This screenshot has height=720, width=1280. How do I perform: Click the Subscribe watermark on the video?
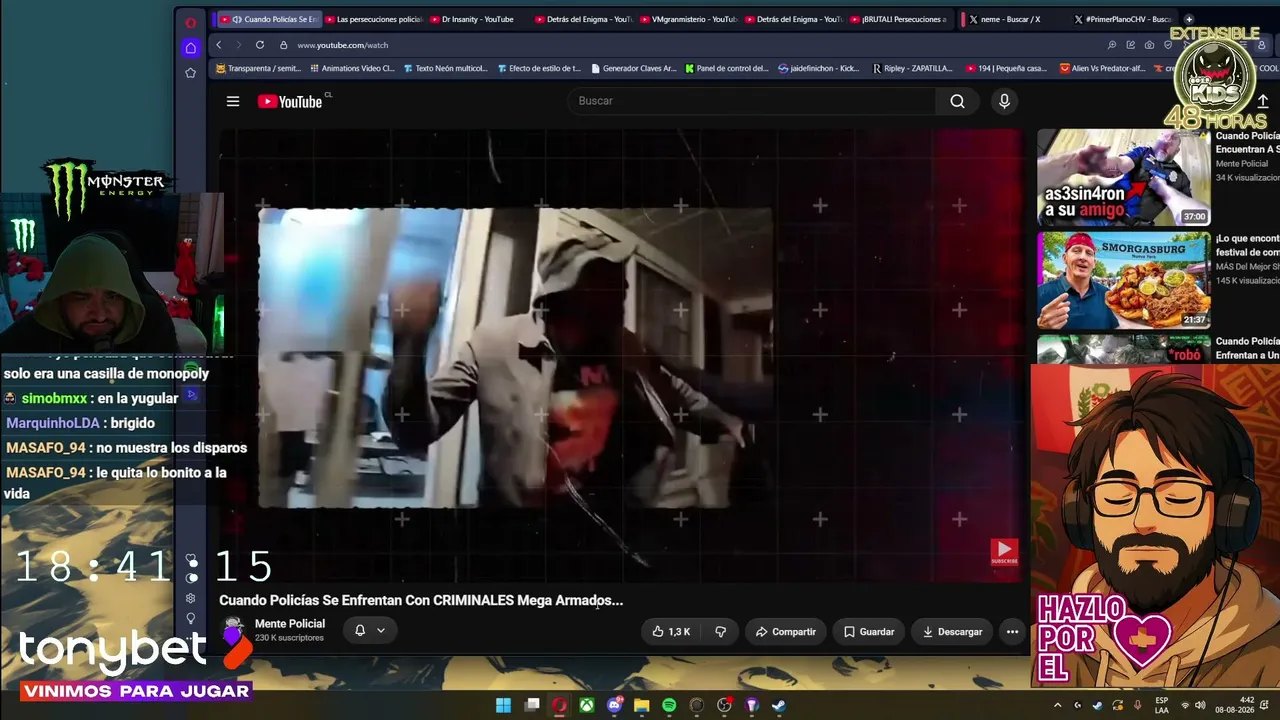point(1004,552)
